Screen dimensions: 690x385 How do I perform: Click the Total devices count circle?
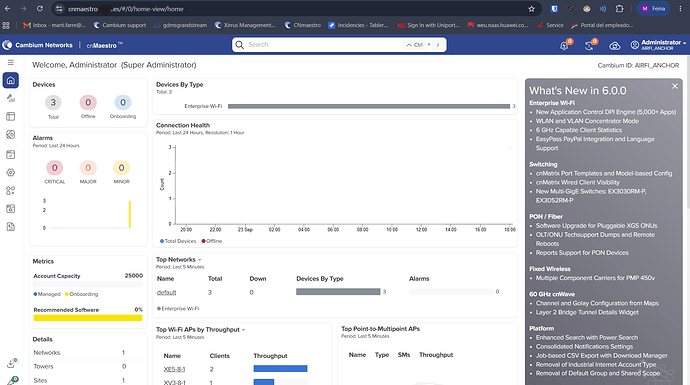tap(53, 103)
